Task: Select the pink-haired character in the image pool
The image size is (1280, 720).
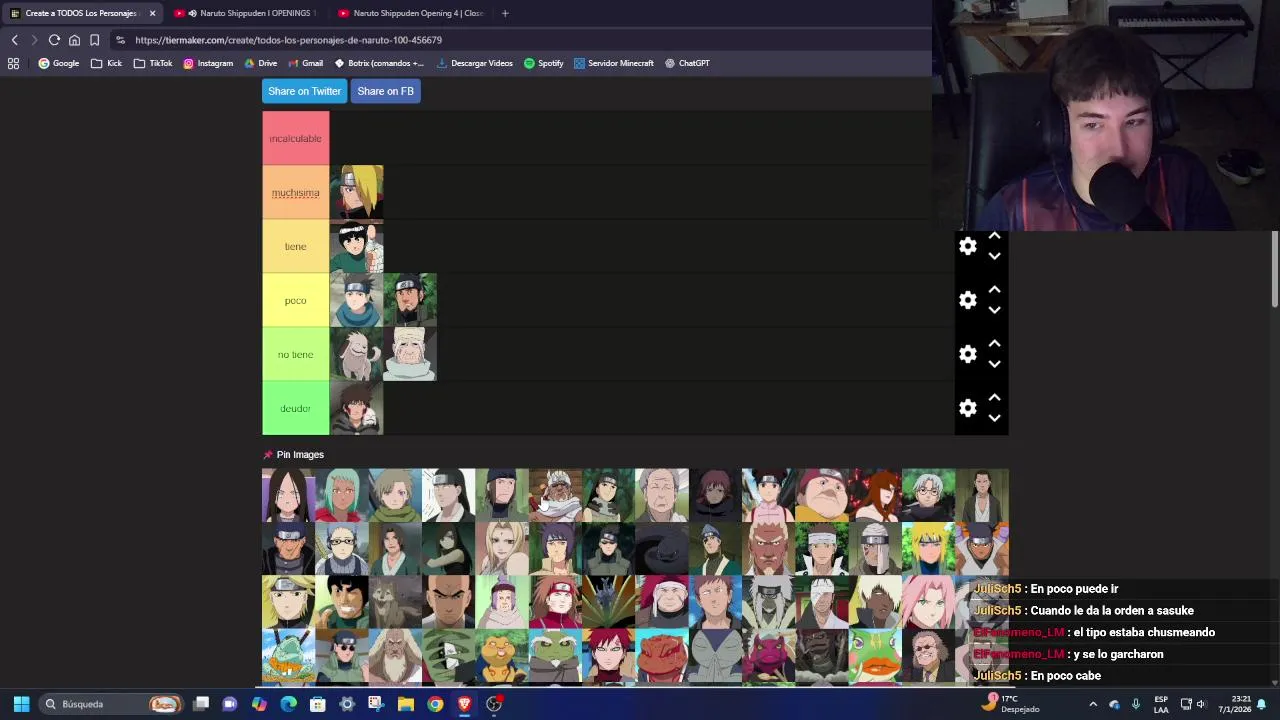Action: [x=928, y=603]
